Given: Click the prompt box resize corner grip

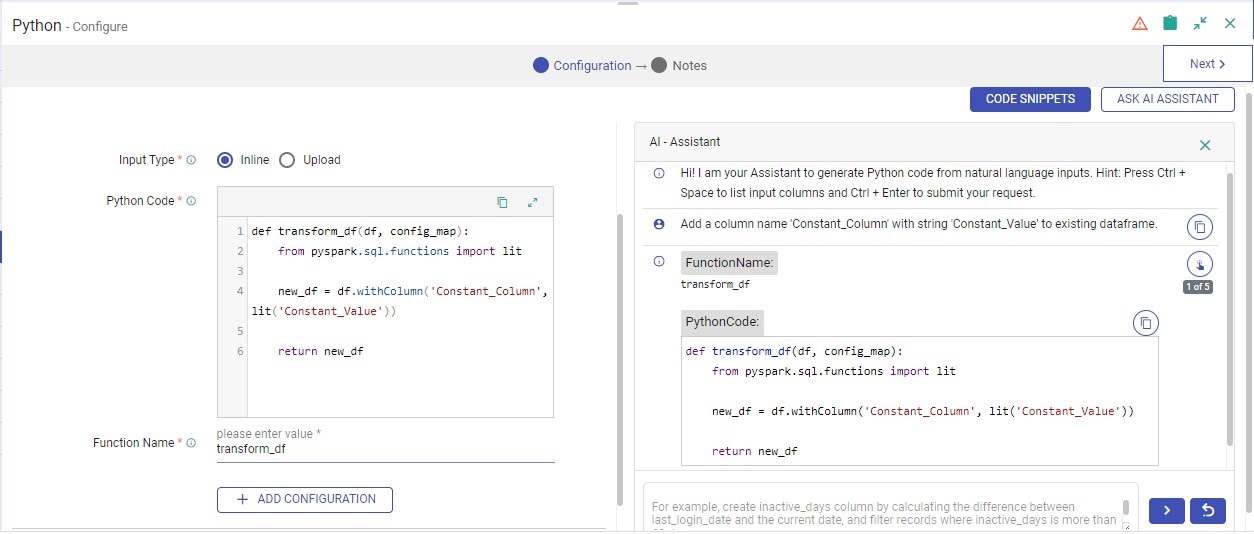Looking at the screenshot, I should coord(1127,528).
